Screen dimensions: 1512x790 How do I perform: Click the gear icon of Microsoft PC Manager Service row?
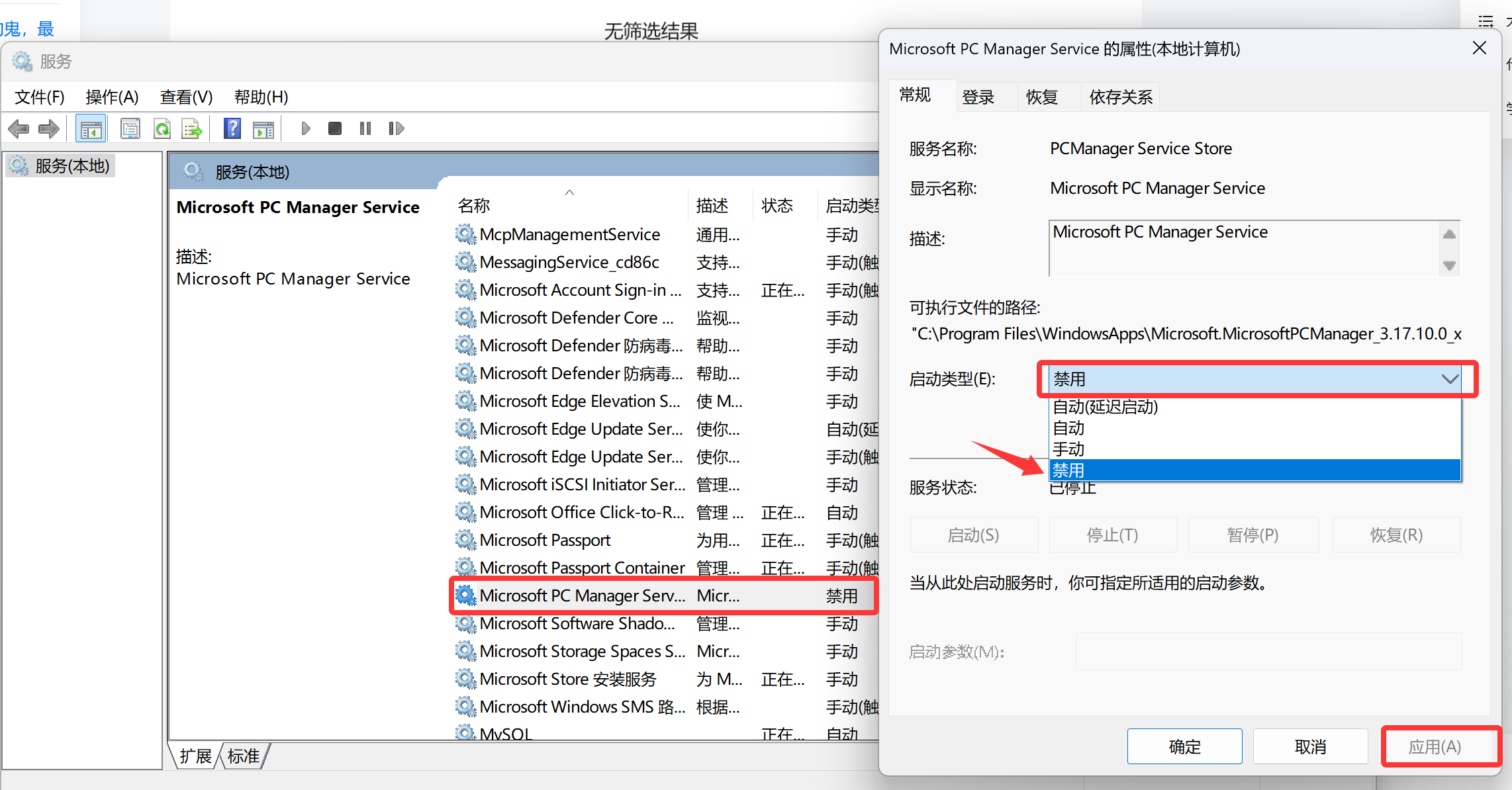point(465,595)
